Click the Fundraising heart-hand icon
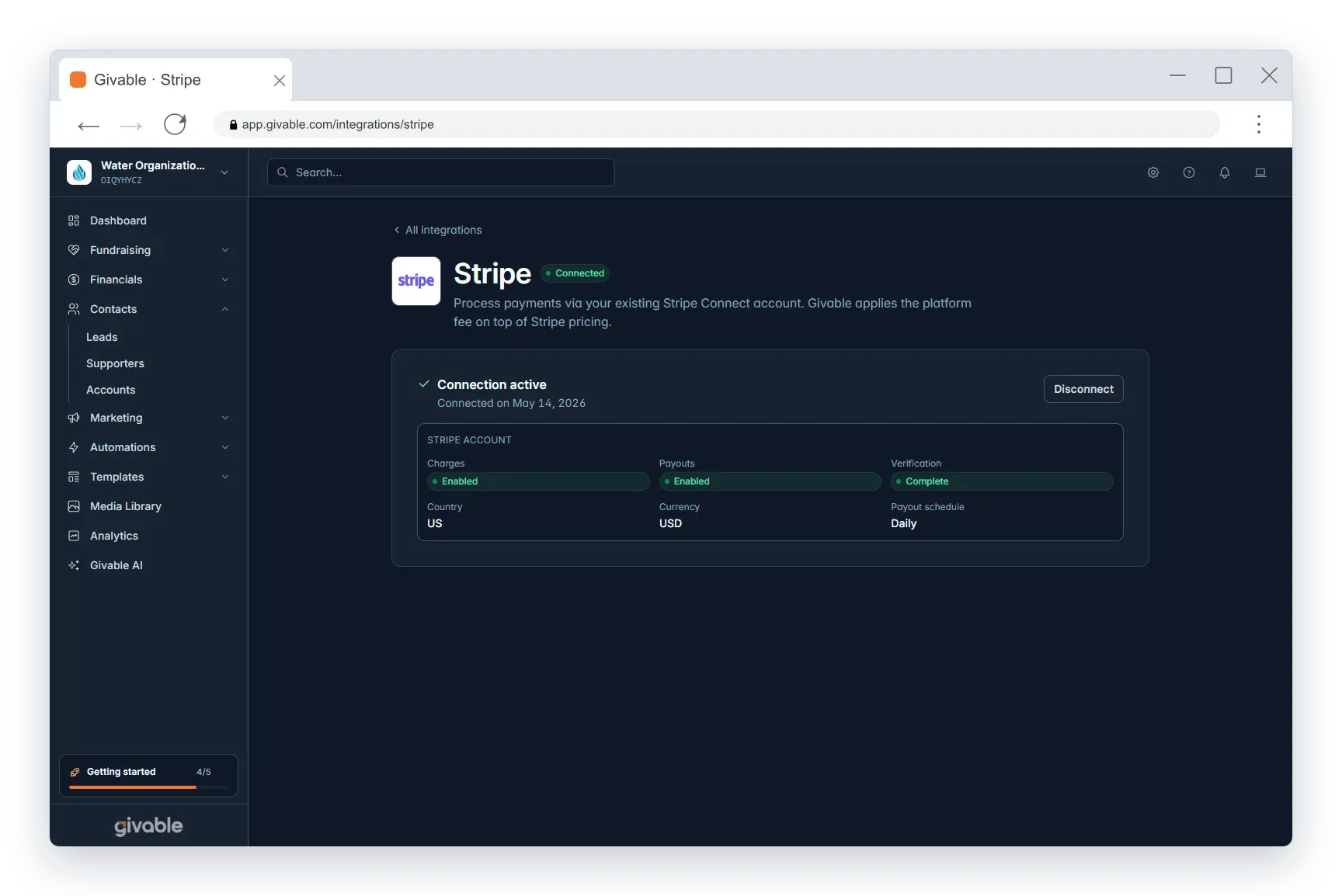This screenshot has width=1342, height=896. coord(74,250)
